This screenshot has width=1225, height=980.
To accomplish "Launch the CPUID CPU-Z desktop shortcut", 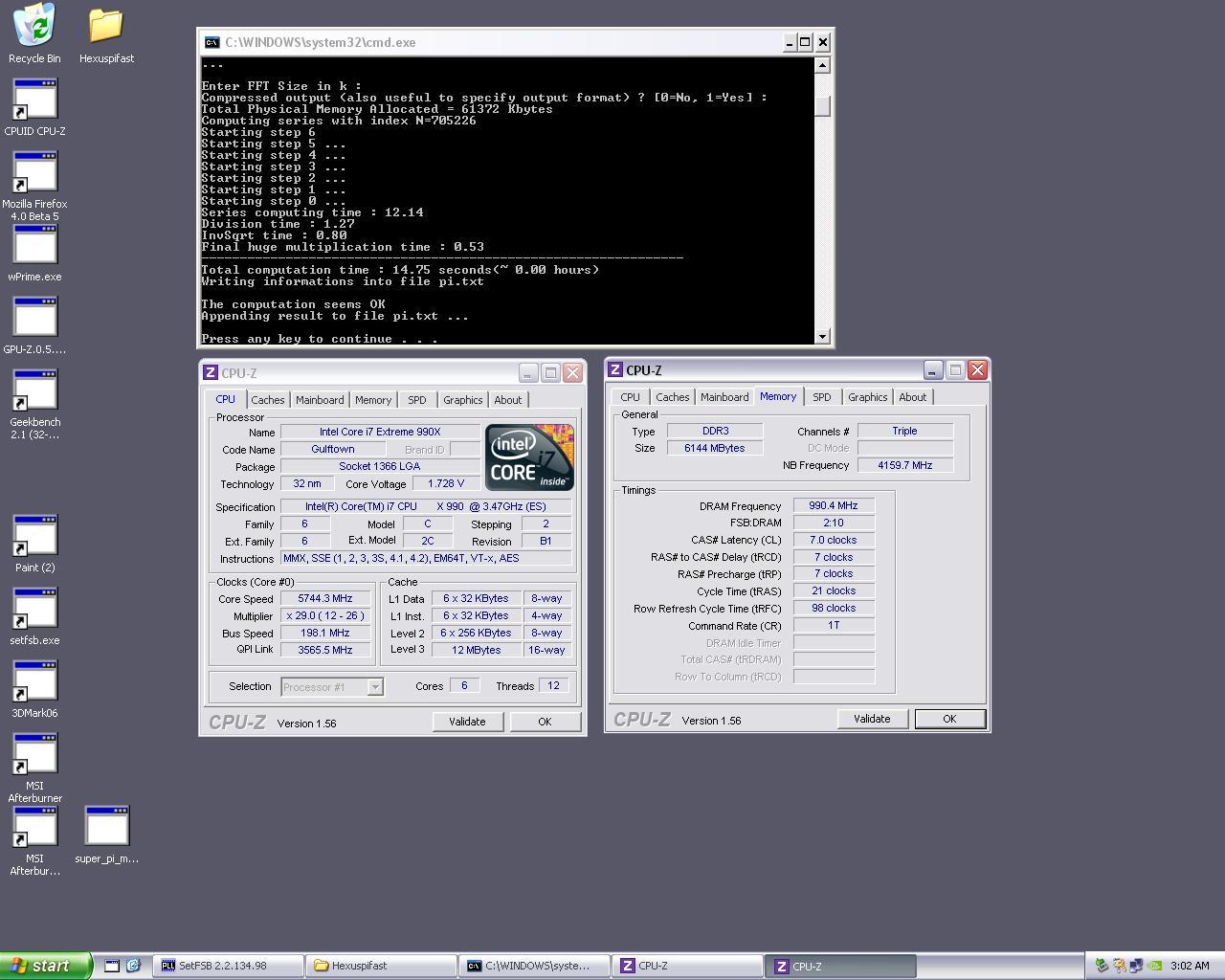I will click(35, 99).
